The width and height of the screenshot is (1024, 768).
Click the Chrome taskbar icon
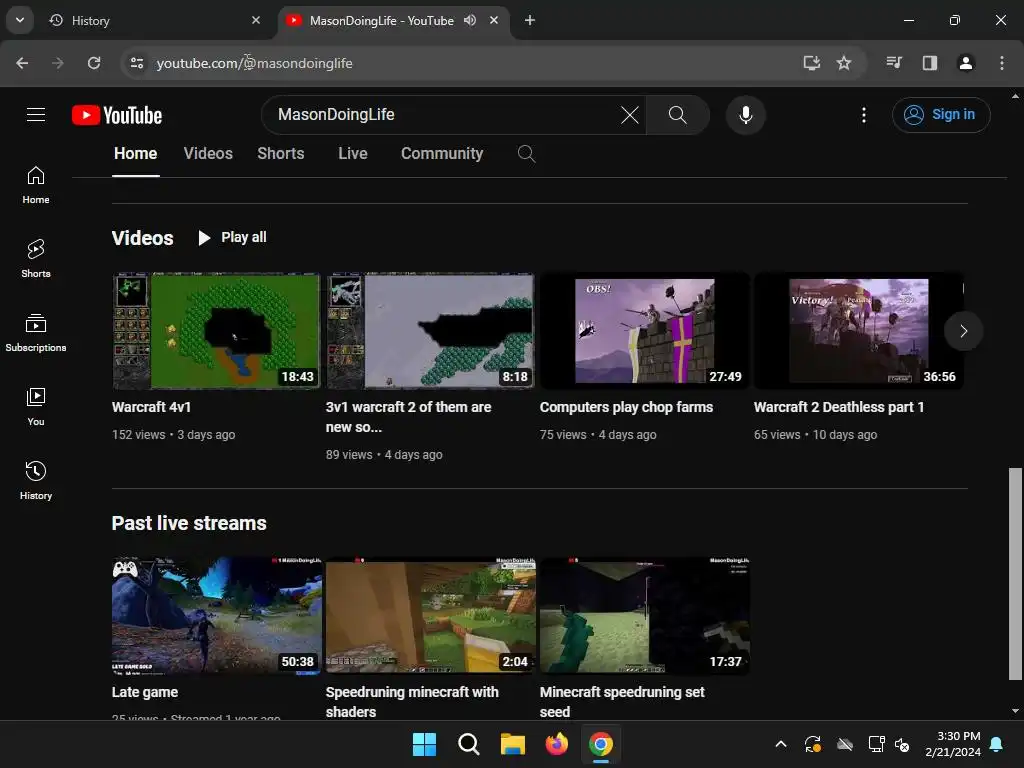click(601, 744)
